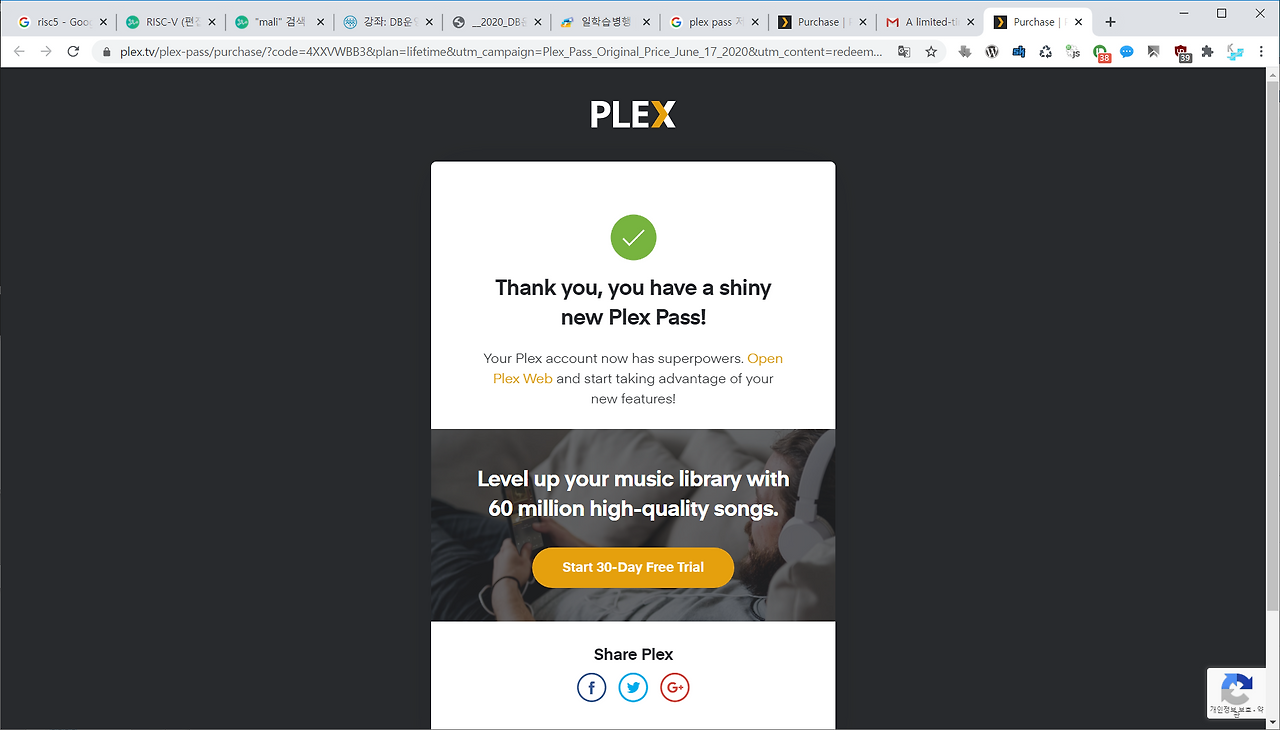Open the uBlock Origin extension with badge 39
The height and width of the screenshot is (730, 1280).
point(1181,51)
